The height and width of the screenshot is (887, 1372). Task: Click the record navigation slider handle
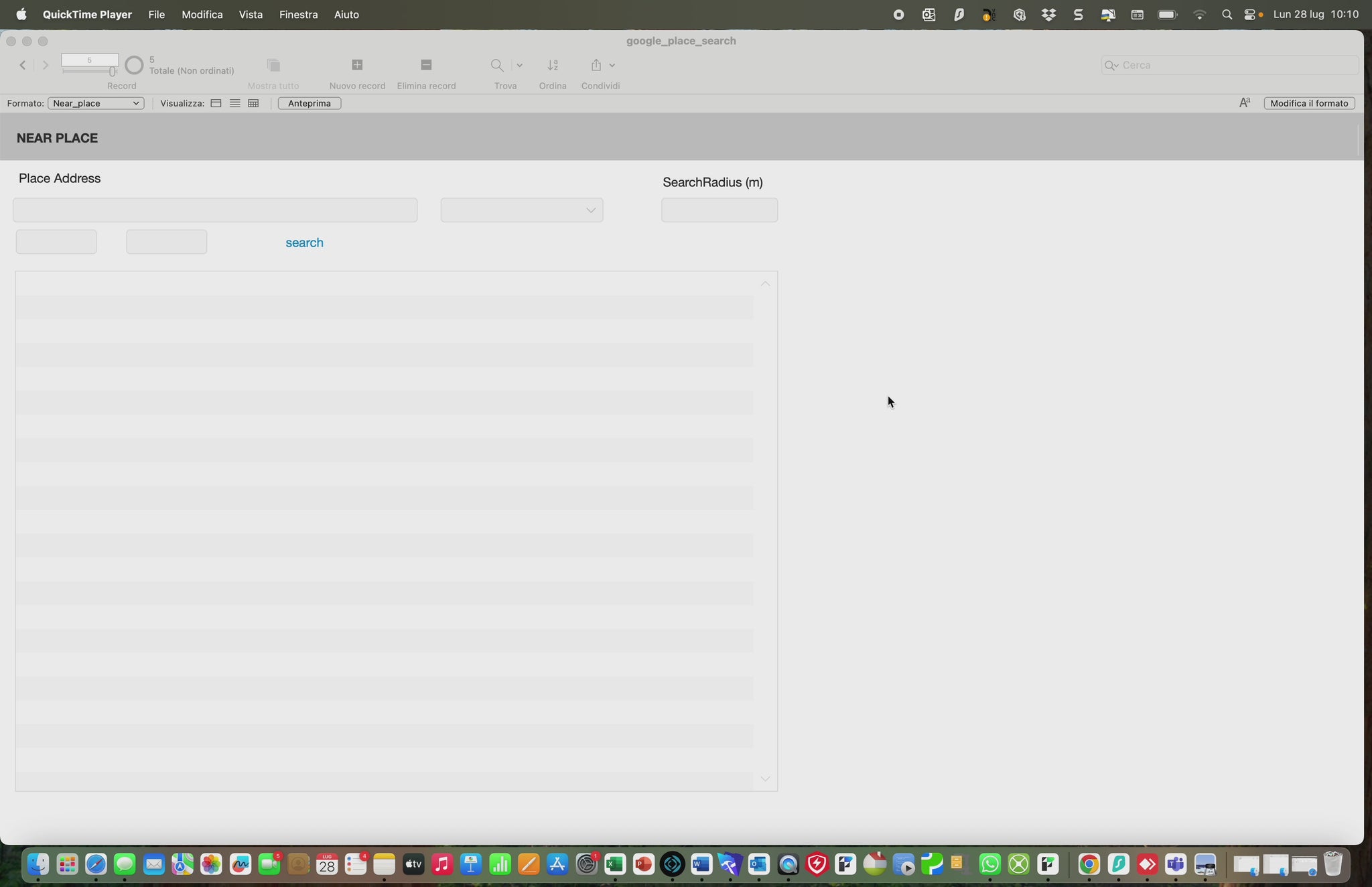[112, 71]
